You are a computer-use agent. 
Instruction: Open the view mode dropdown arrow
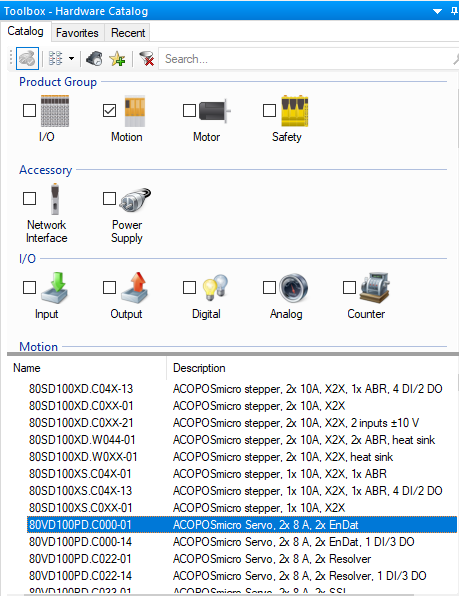pos(71,59)
